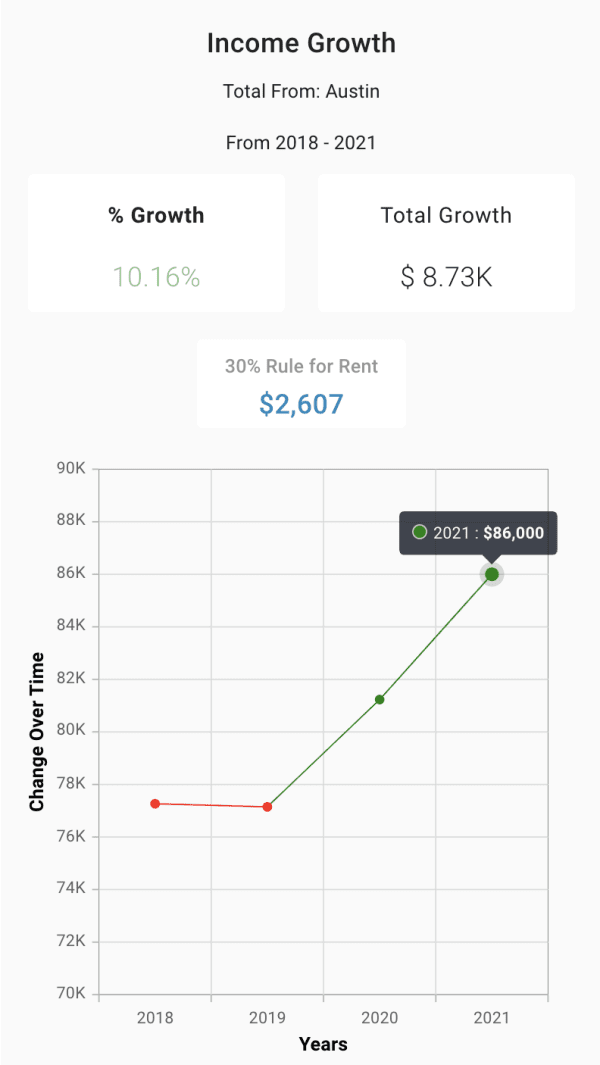600x1065 pixels.
Task: Select the 90K y-axis label
Action: coord(72,468)
